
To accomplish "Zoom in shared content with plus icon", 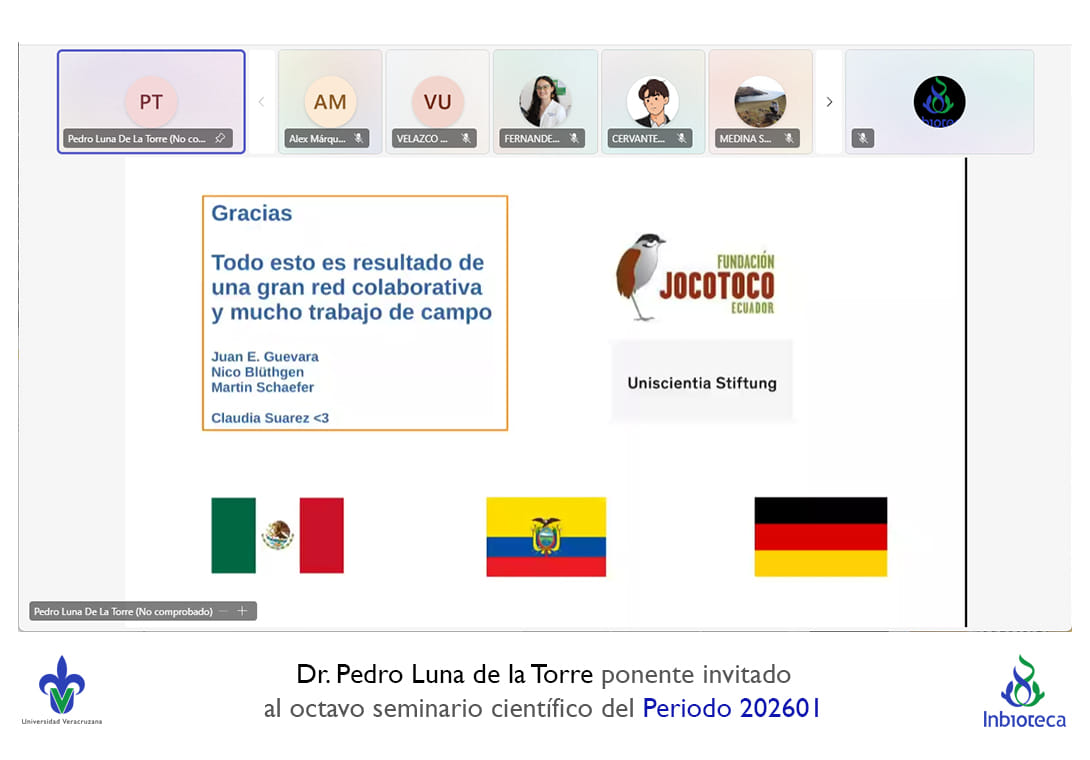I will point(242,611).
